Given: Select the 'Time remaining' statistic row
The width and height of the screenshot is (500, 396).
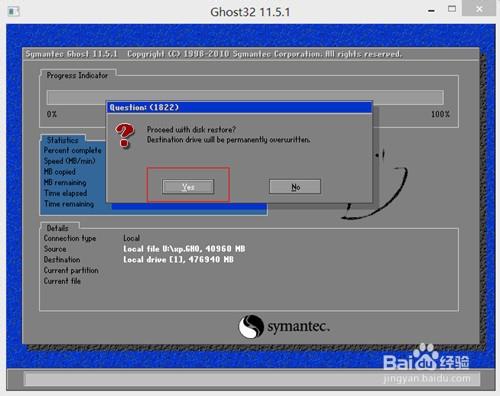Looking at the screenshot, I should (x=69, y=204).
